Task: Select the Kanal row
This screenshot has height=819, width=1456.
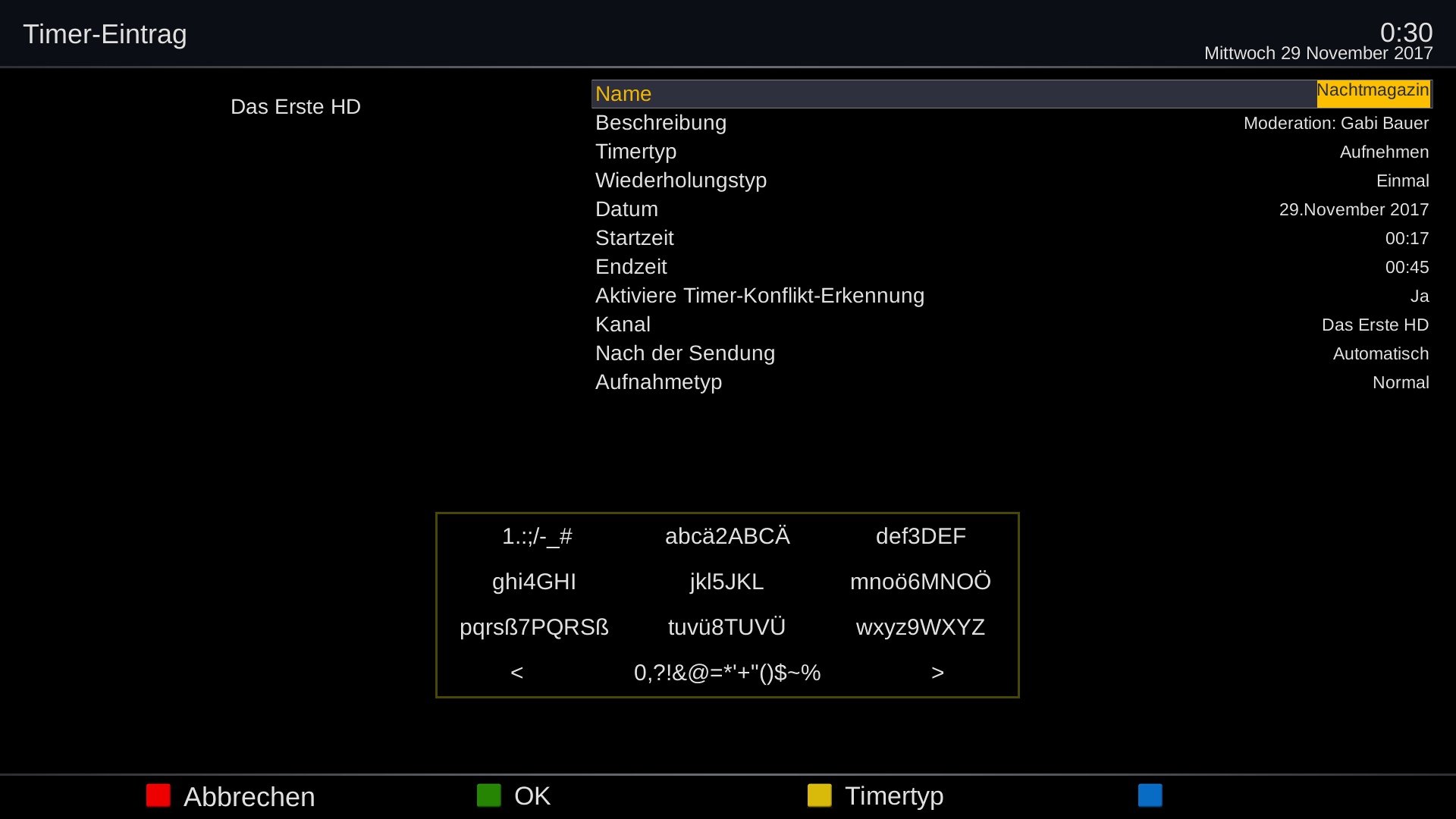Action: (x=1012, y=325)
